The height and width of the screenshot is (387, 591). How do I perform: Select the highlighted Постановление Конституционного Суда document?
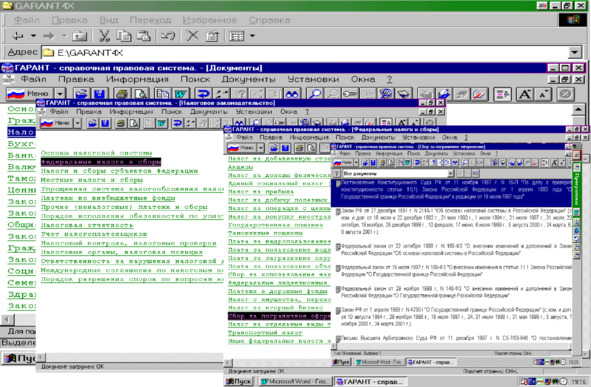tap(451, 190)
